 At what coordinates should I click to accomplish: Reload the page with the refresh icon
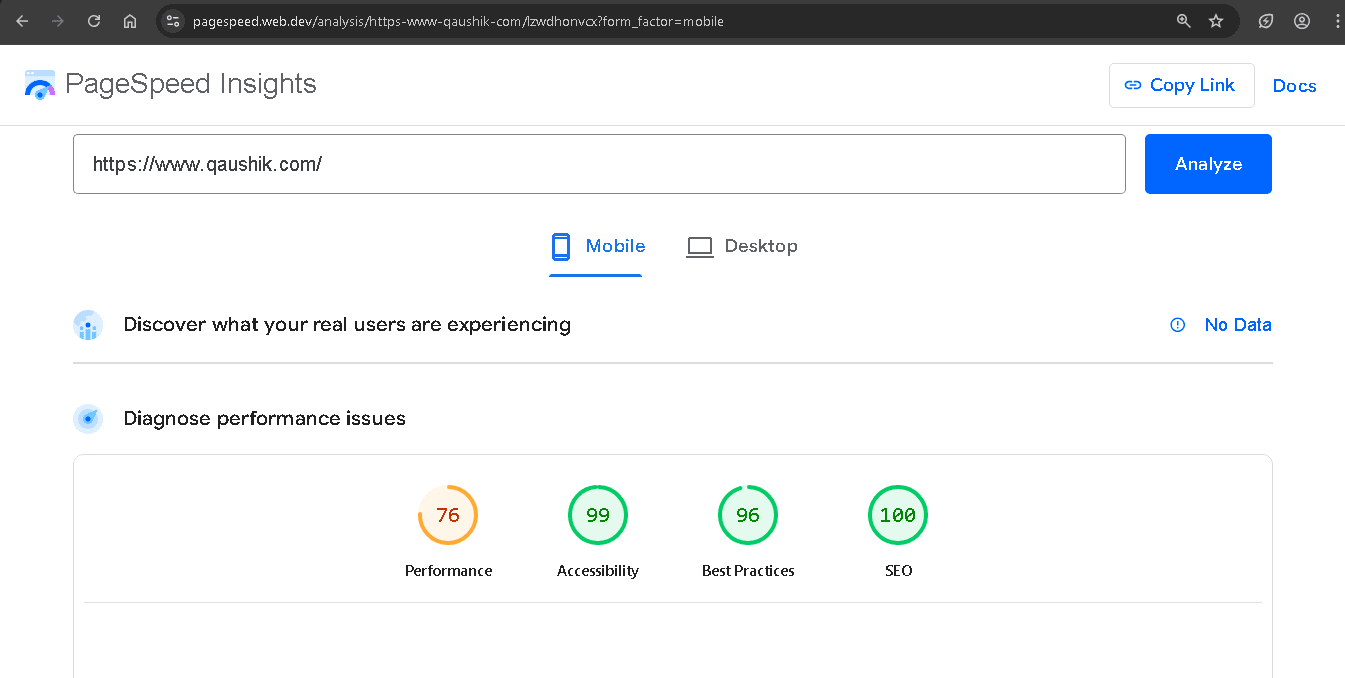[94, 21]
